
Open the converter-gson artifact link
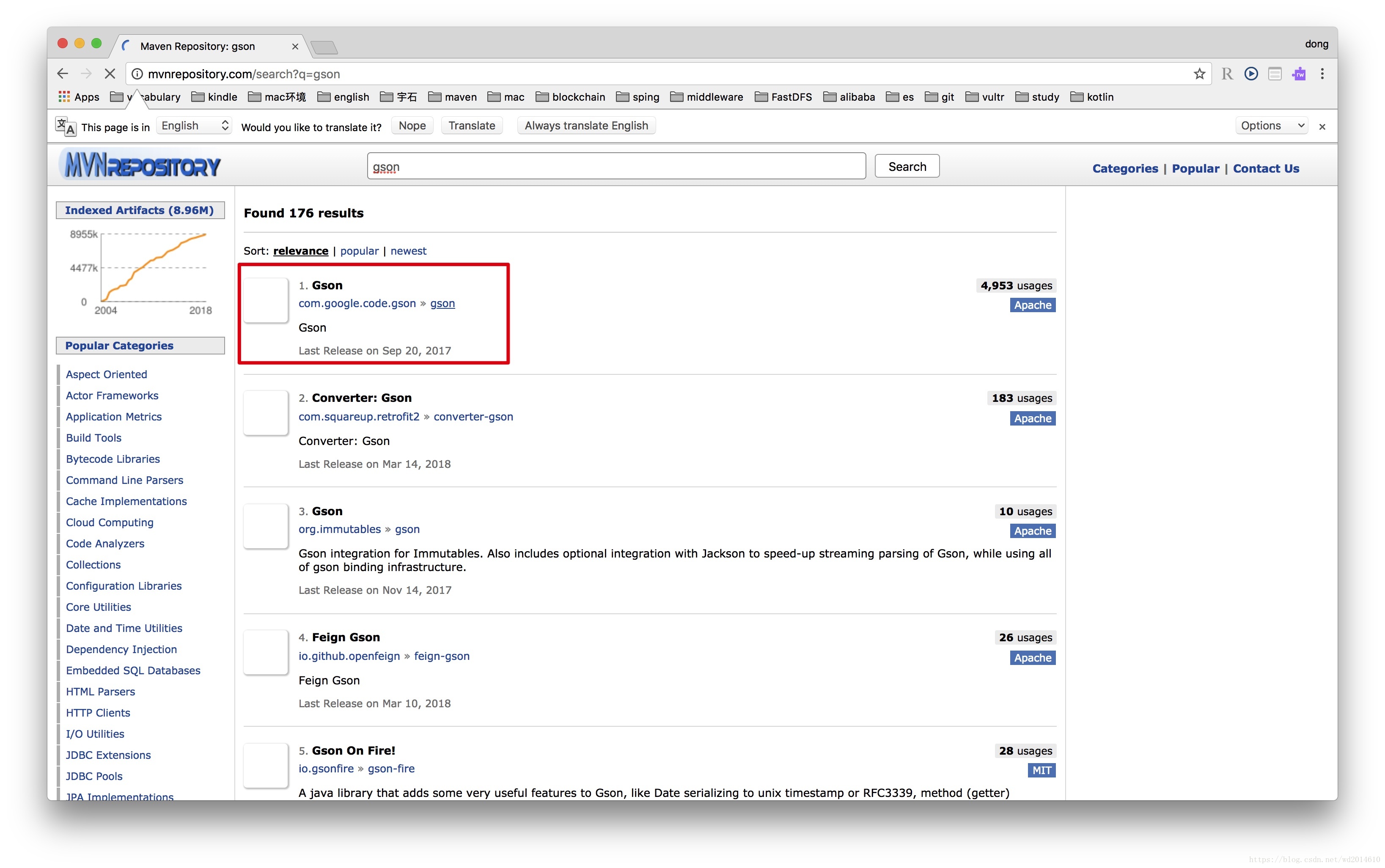coord(473,417)
